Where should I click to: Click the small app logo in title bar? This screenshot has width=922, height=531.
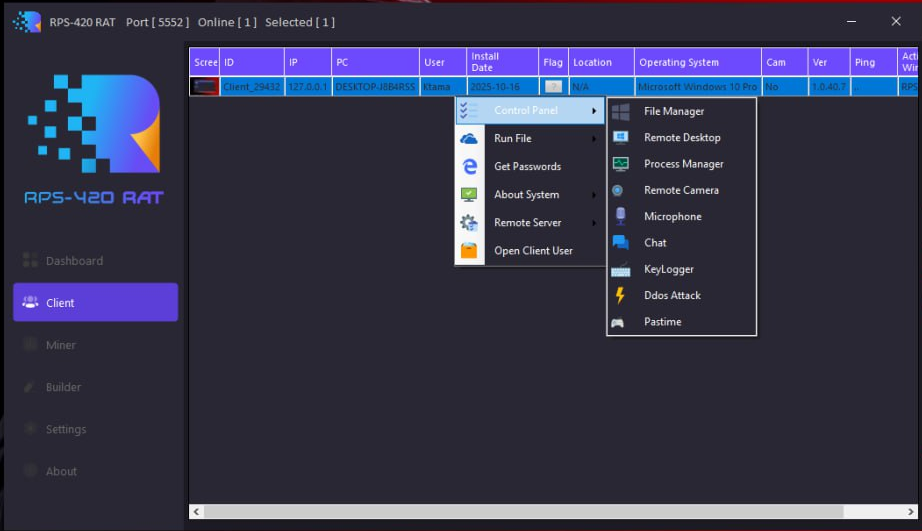point(27,22)
